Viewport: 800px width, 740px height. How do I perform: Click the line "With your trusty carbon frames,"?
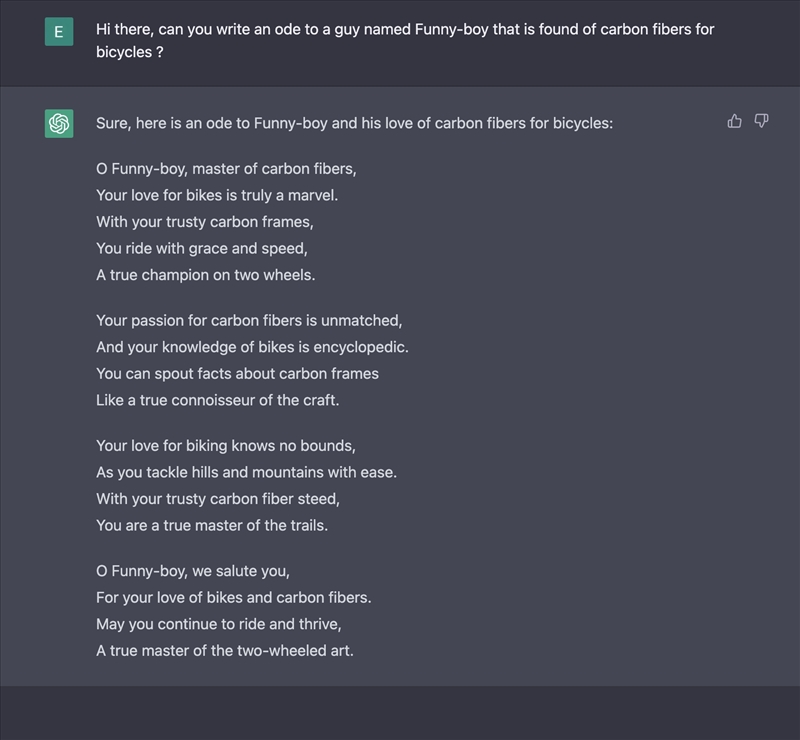point(205,222)
